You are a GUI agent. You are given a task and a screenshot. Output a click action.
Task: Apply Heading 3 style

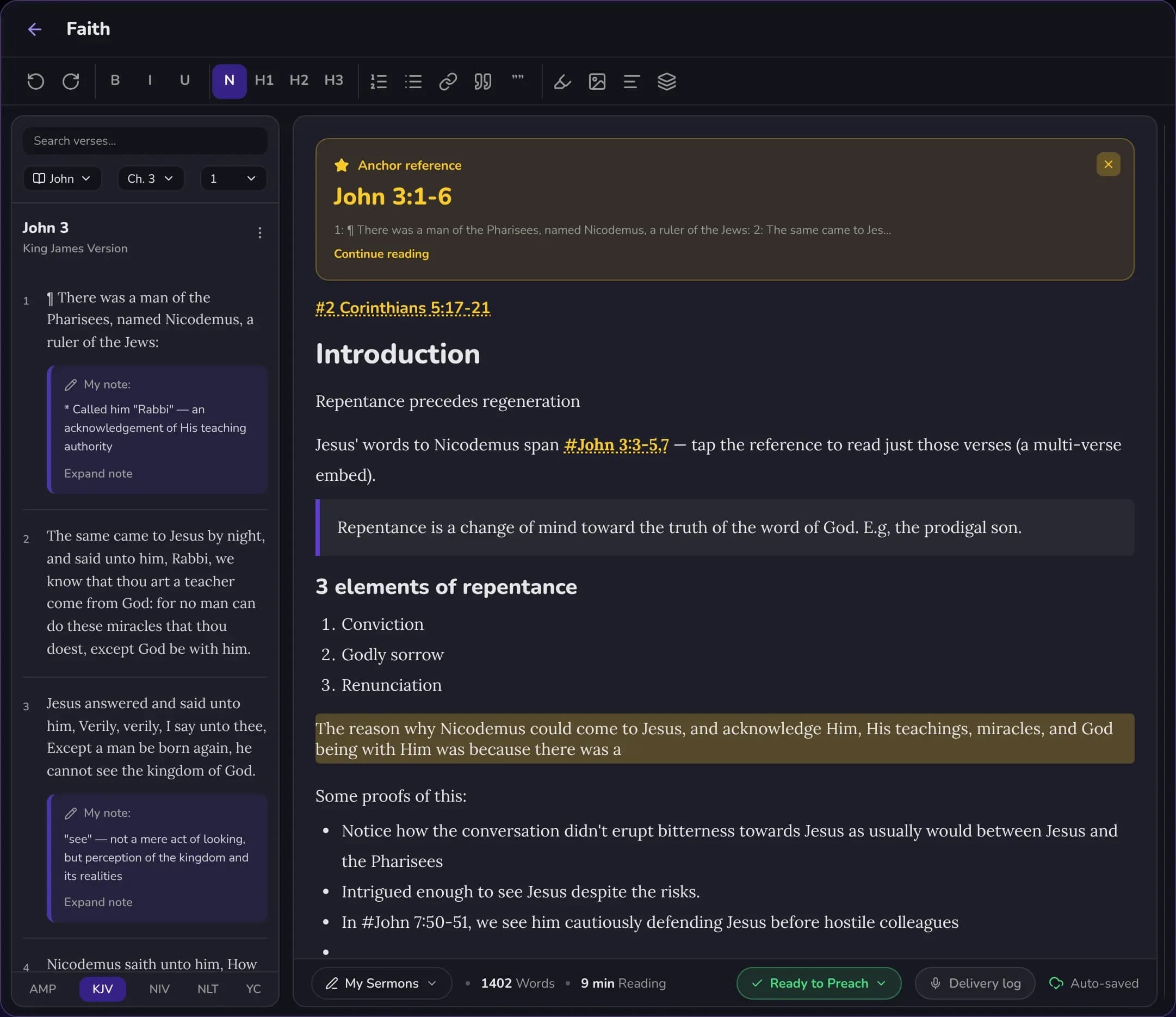(x=334, y=80)
